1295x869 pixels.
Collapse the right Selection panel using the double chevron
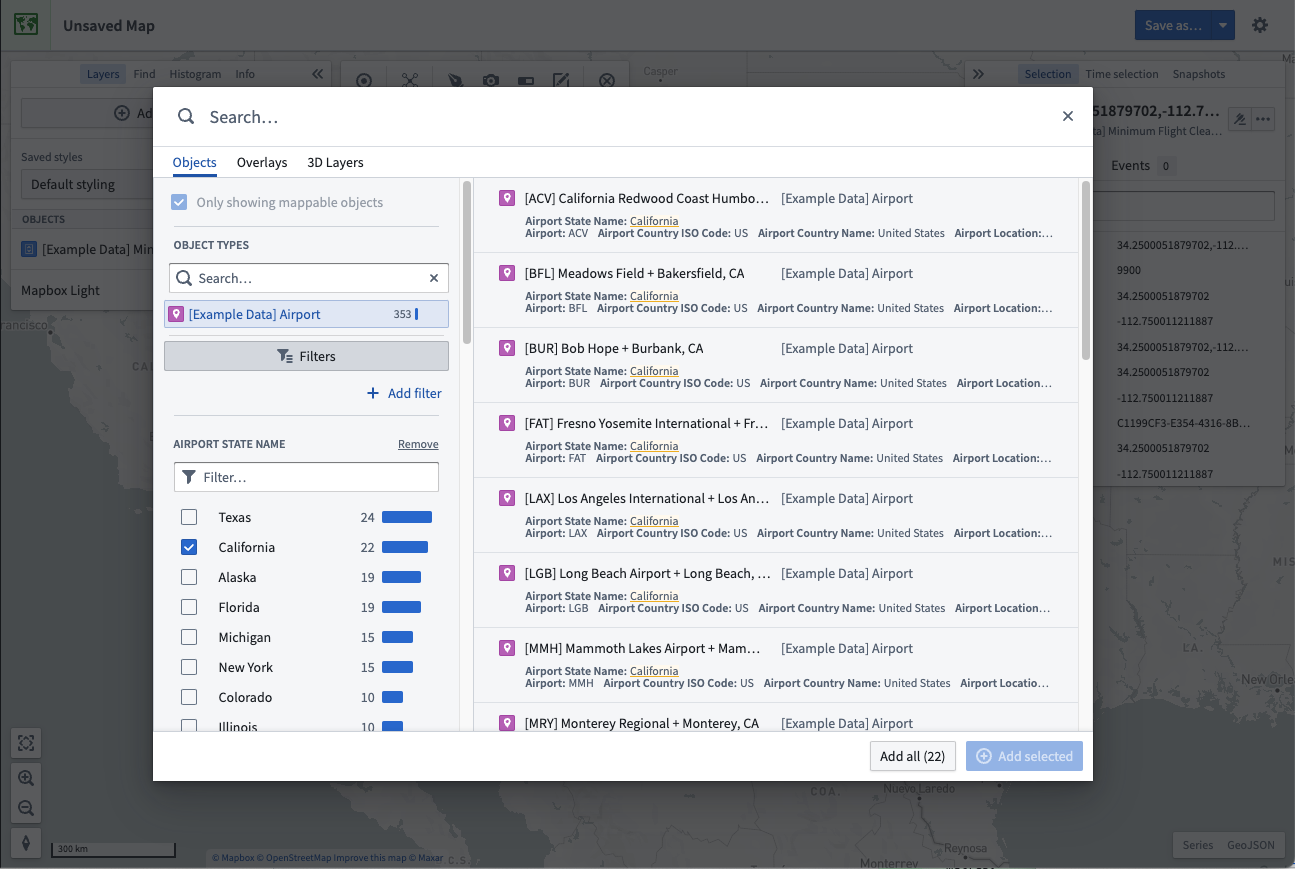(x=978, y=74)
